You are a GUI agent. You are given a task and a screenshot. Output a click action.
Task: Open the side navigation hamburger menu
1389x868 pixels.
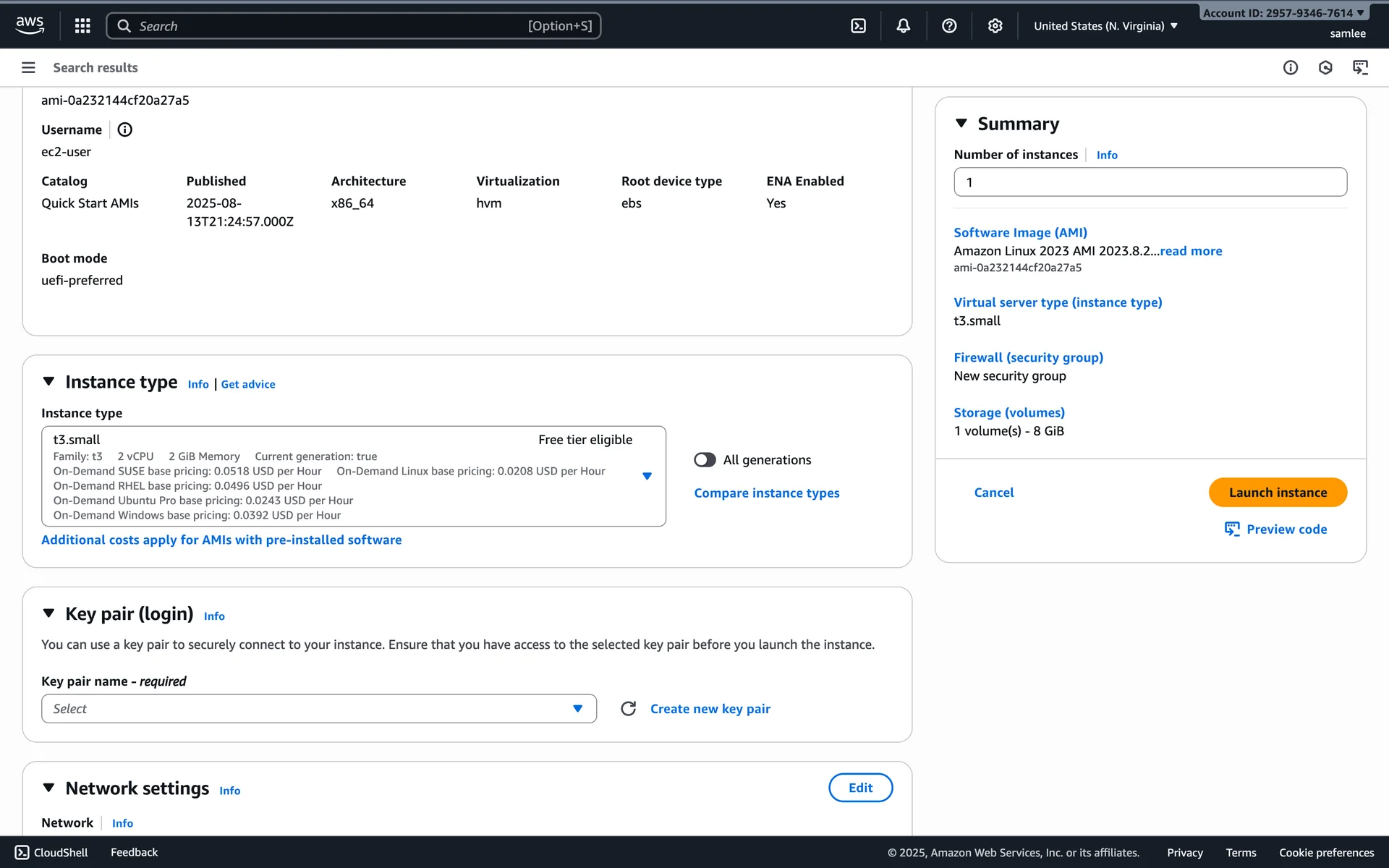tap(28, 67)
